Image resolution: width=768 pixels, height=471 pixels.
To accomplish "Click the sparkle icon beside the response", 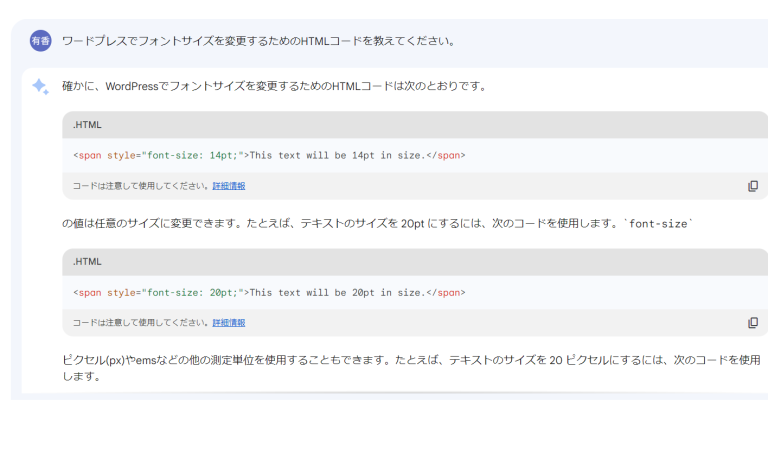I will click(40, 87).
